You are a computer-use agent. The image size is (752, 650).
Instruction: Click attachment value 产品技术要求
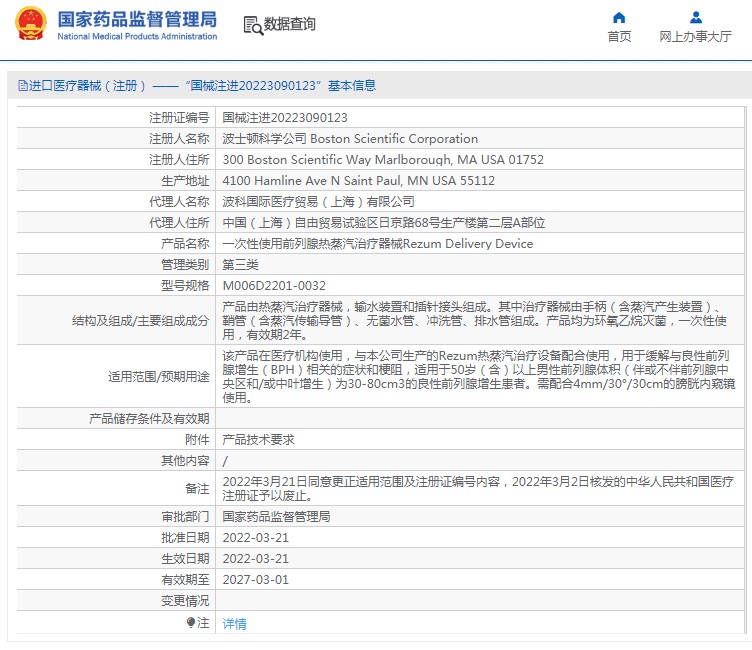pos(258,440)
